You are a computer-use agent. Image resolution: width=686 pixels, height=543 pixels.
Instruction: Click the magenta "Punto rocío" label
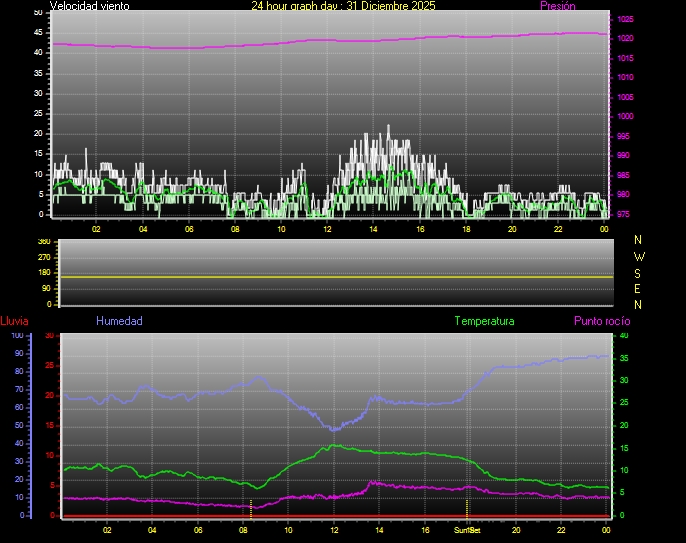[602, 321]
